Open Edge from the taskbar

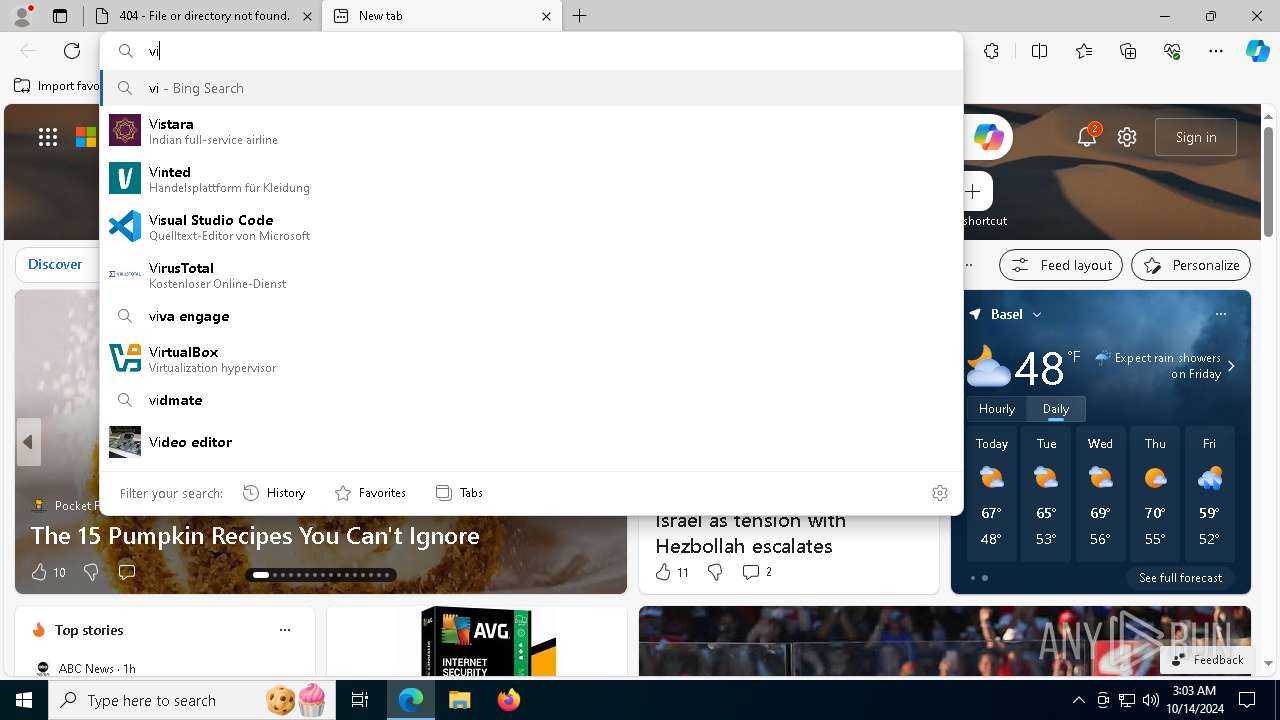(411, 700)
